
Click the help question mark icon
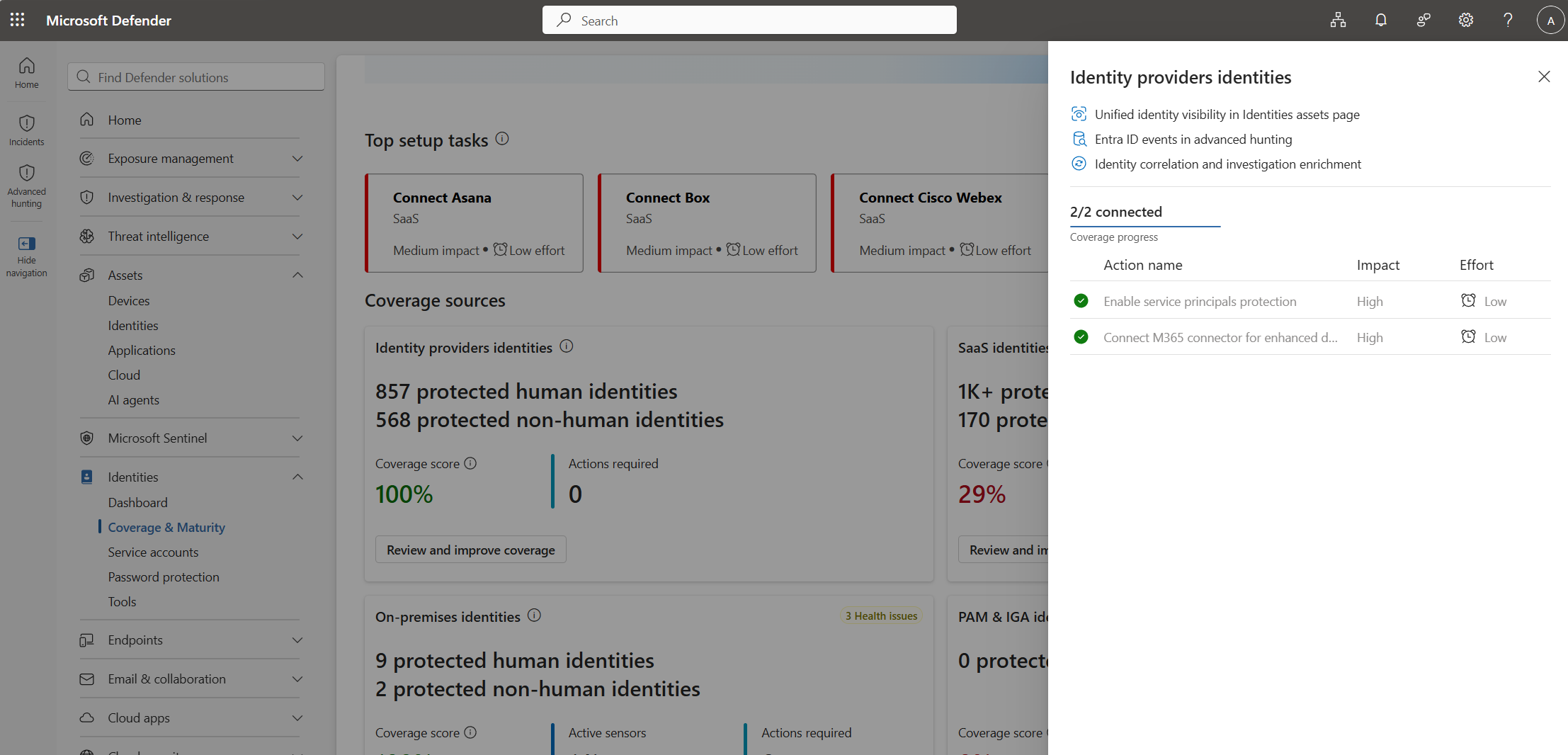(x=1508, y=20)
